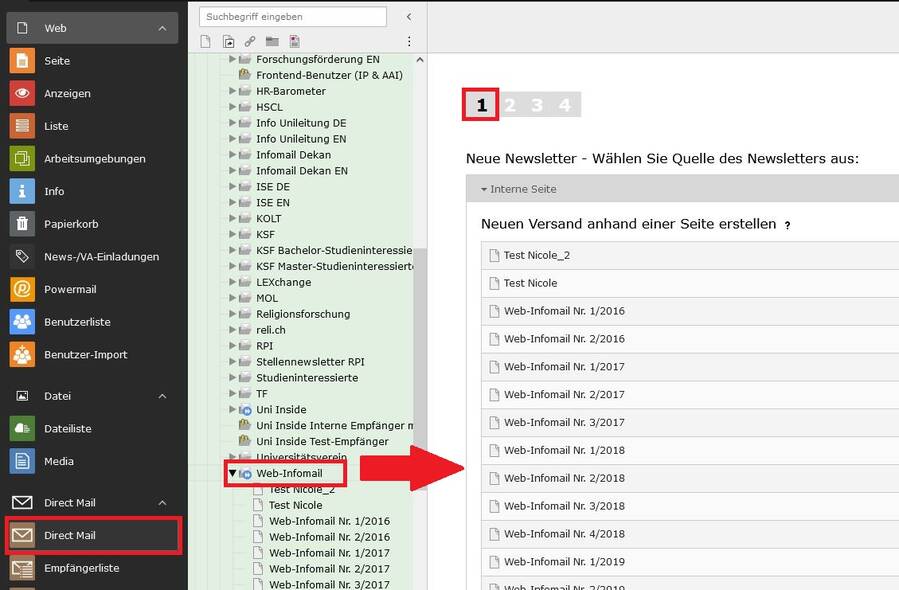
Task: Collapse the Web-Infomail tree node
Action: [x=232, y=473]
